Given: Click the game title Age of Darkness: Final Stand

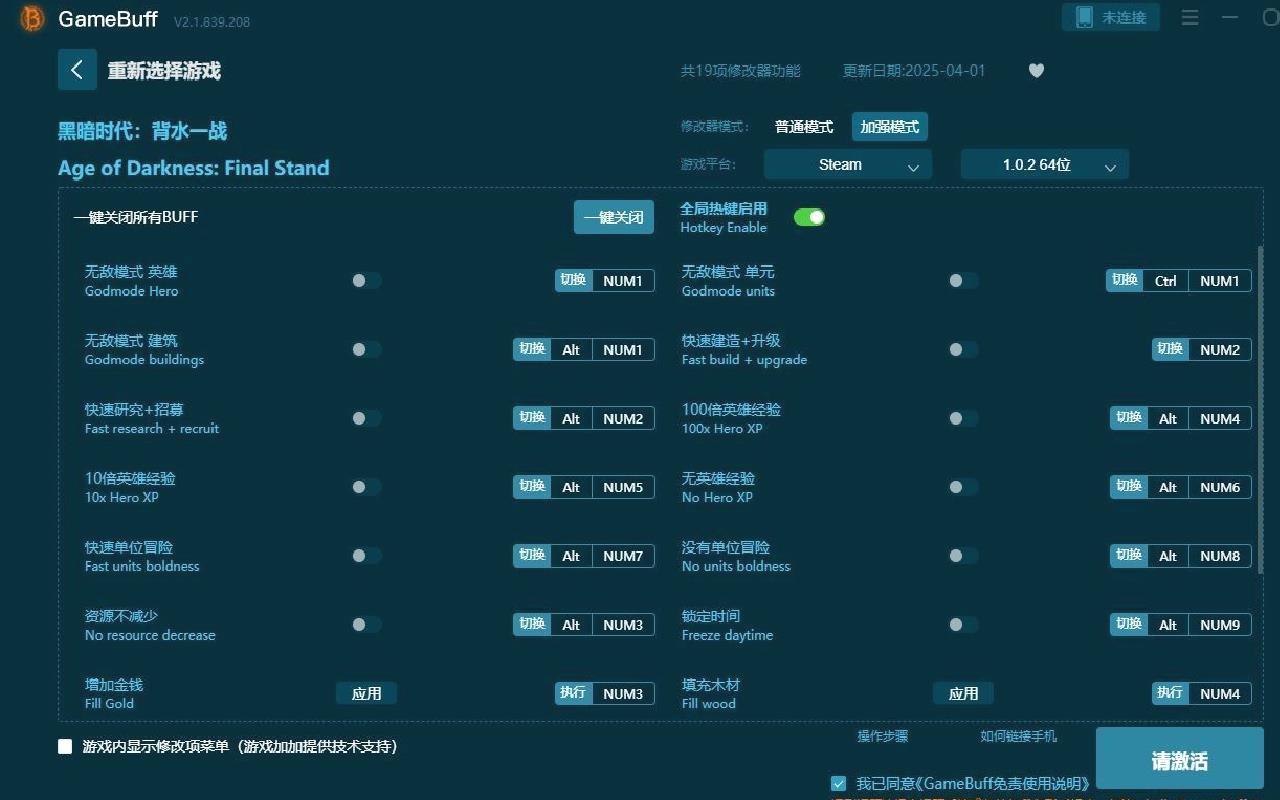Looking at the screenshot, I should coord(194,168).
